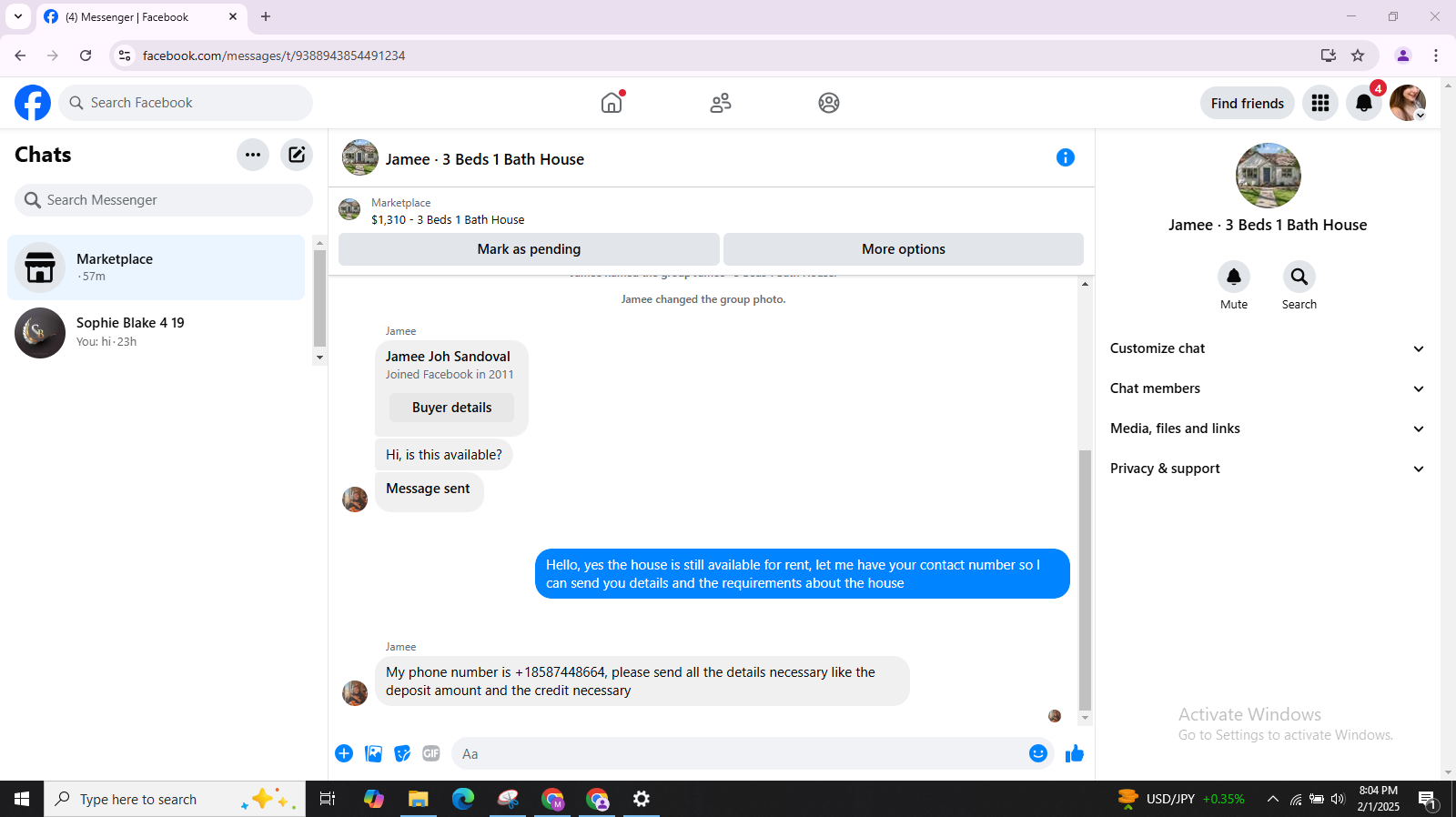
Task: Click the Find friends button
Action: coord(1248,103)
